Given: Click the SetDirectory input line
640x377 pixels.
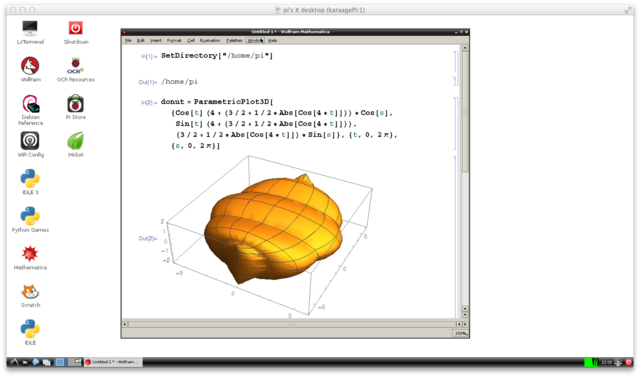Looking at the screenshot, I should click(217, 55).
